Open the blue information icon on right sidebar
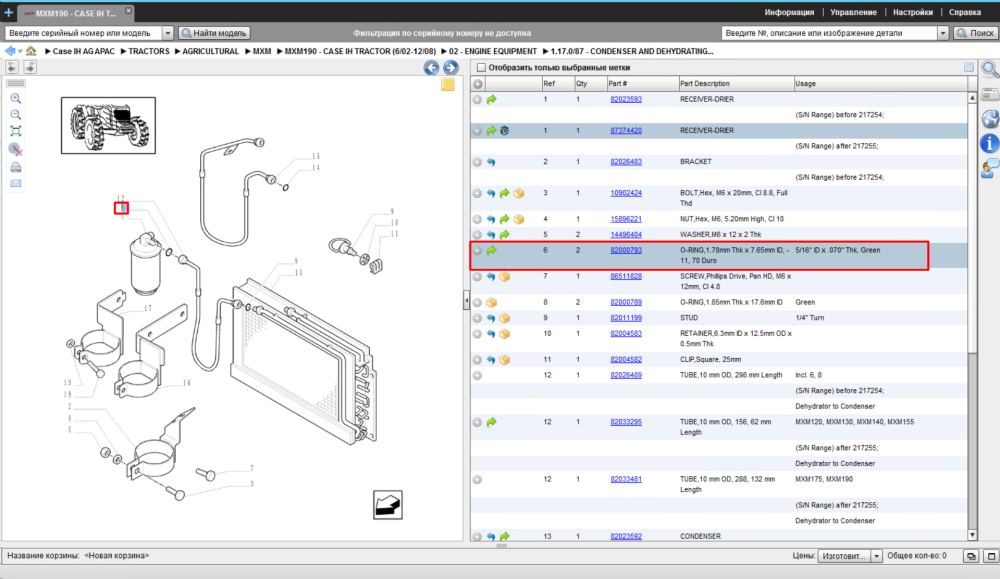 pos(990,143)
